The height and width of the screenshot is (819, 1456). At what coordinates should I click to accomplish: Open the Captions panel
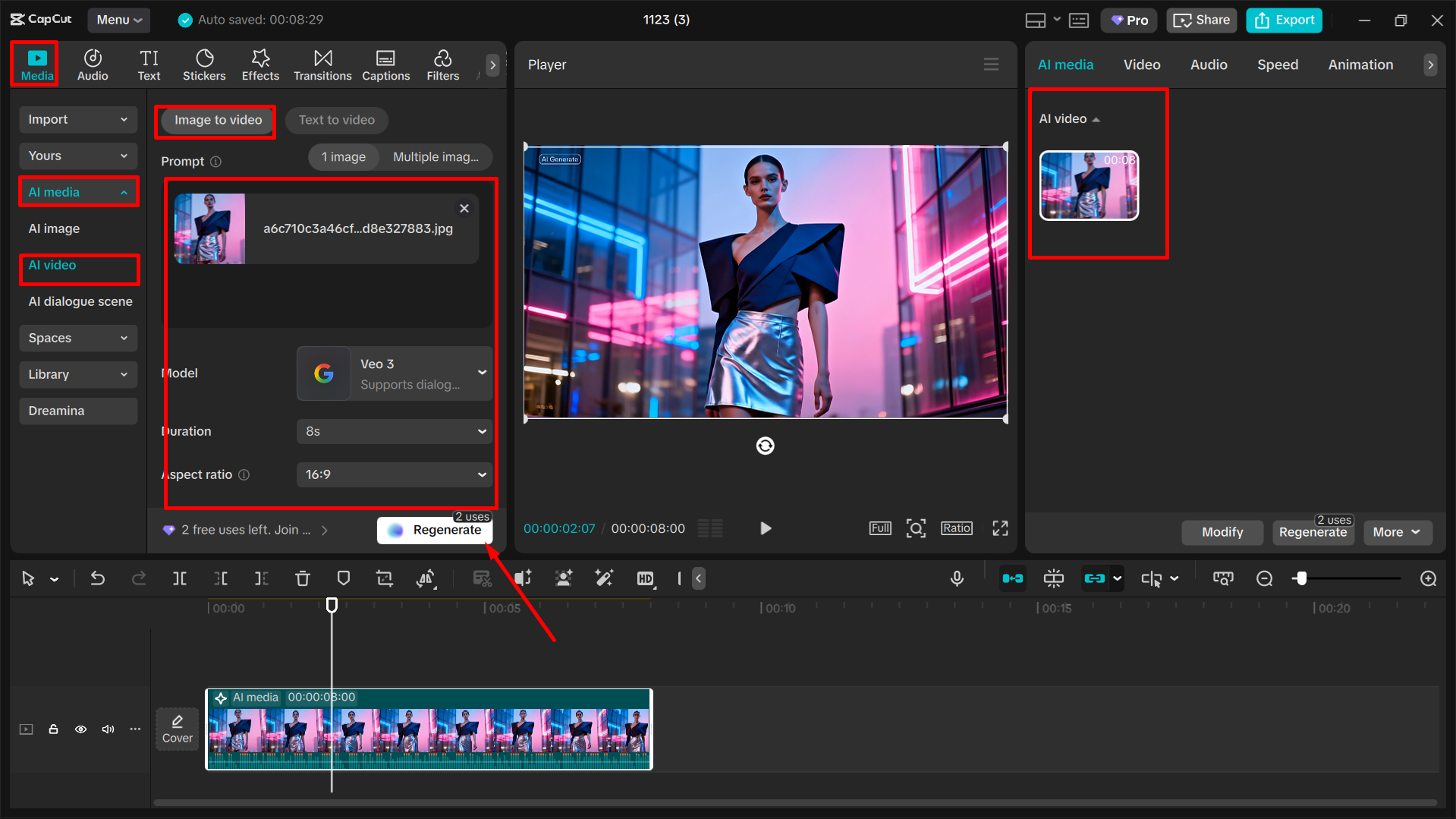pyautogui.click(x=385, y=65)
